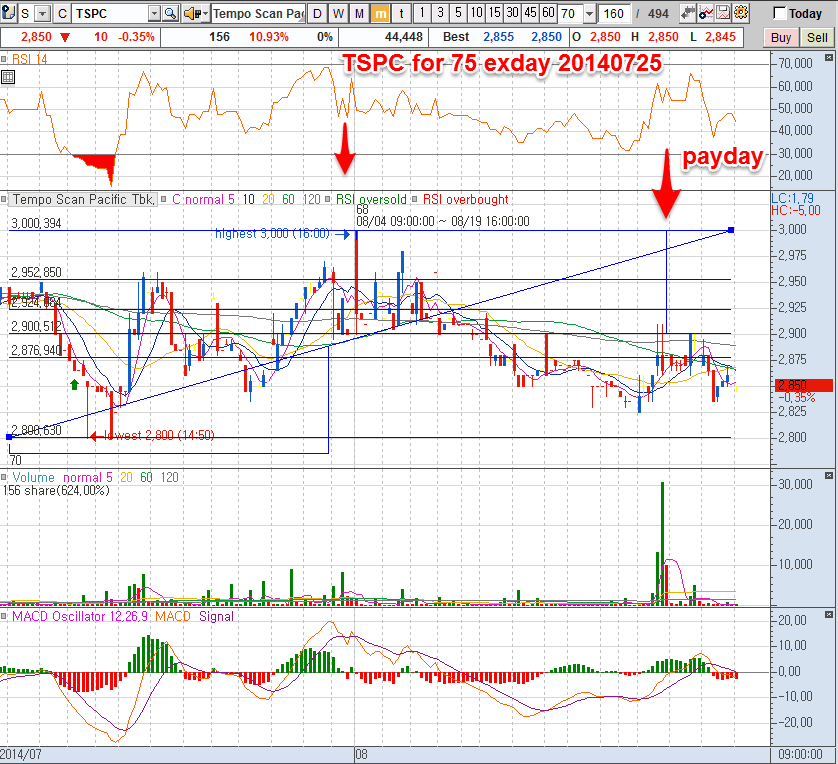
Task: Select the t tick period
Action: 401,13
